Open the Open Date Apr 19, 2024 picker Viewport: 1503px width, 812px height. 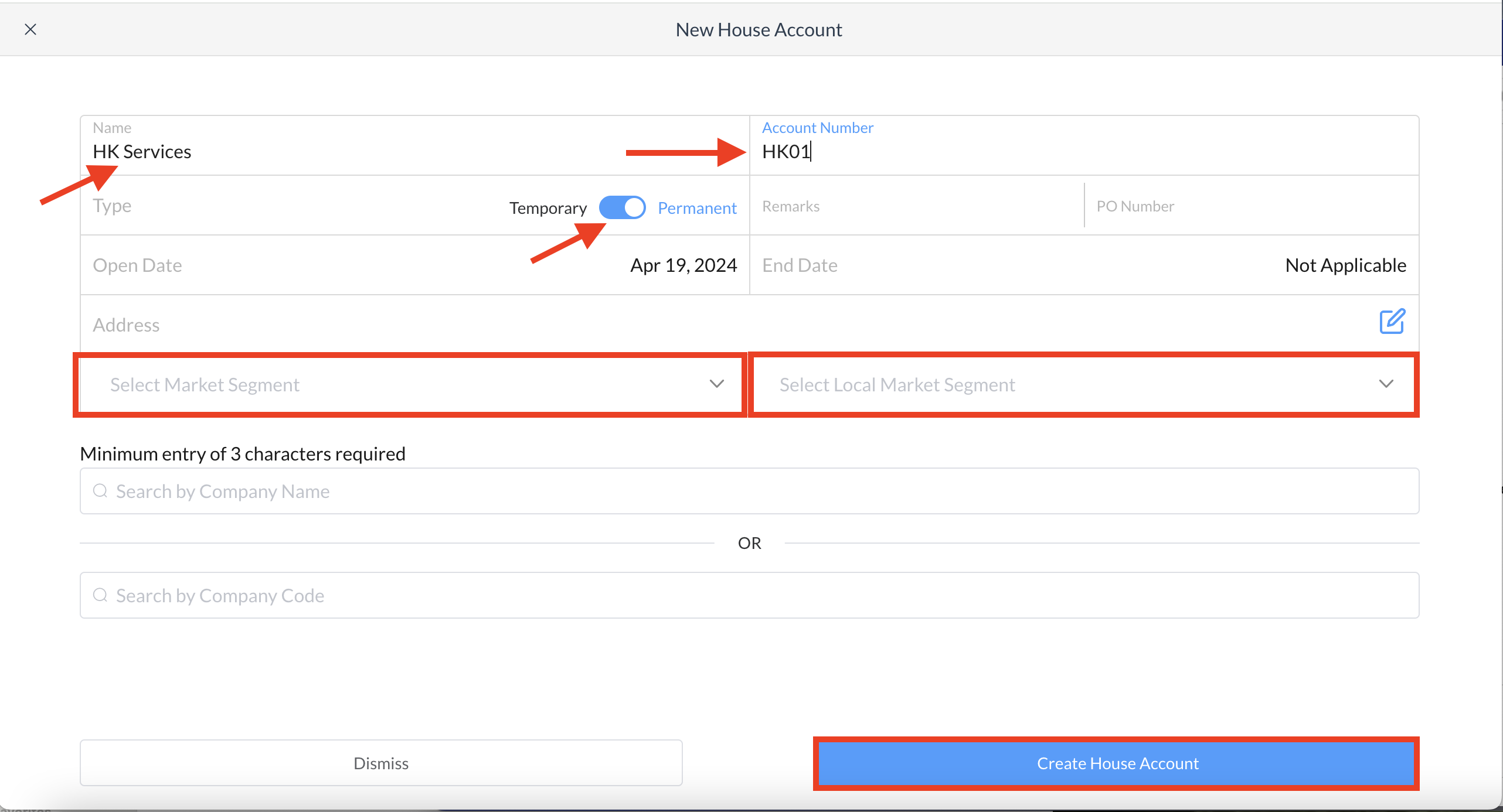point(683,265)
